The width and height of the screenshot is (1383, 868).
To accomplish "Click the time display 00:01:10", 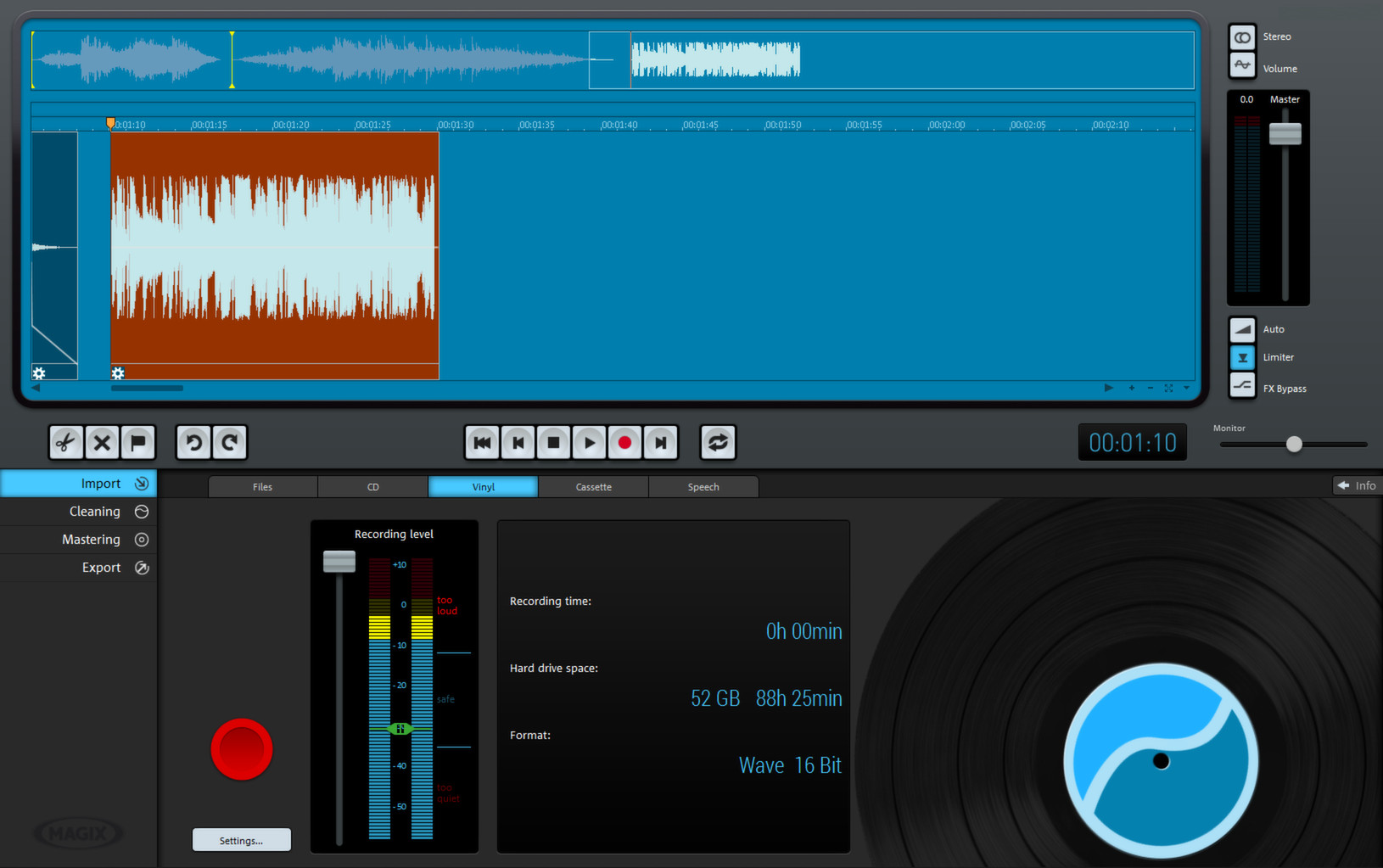I will (x=1133, y=442).
